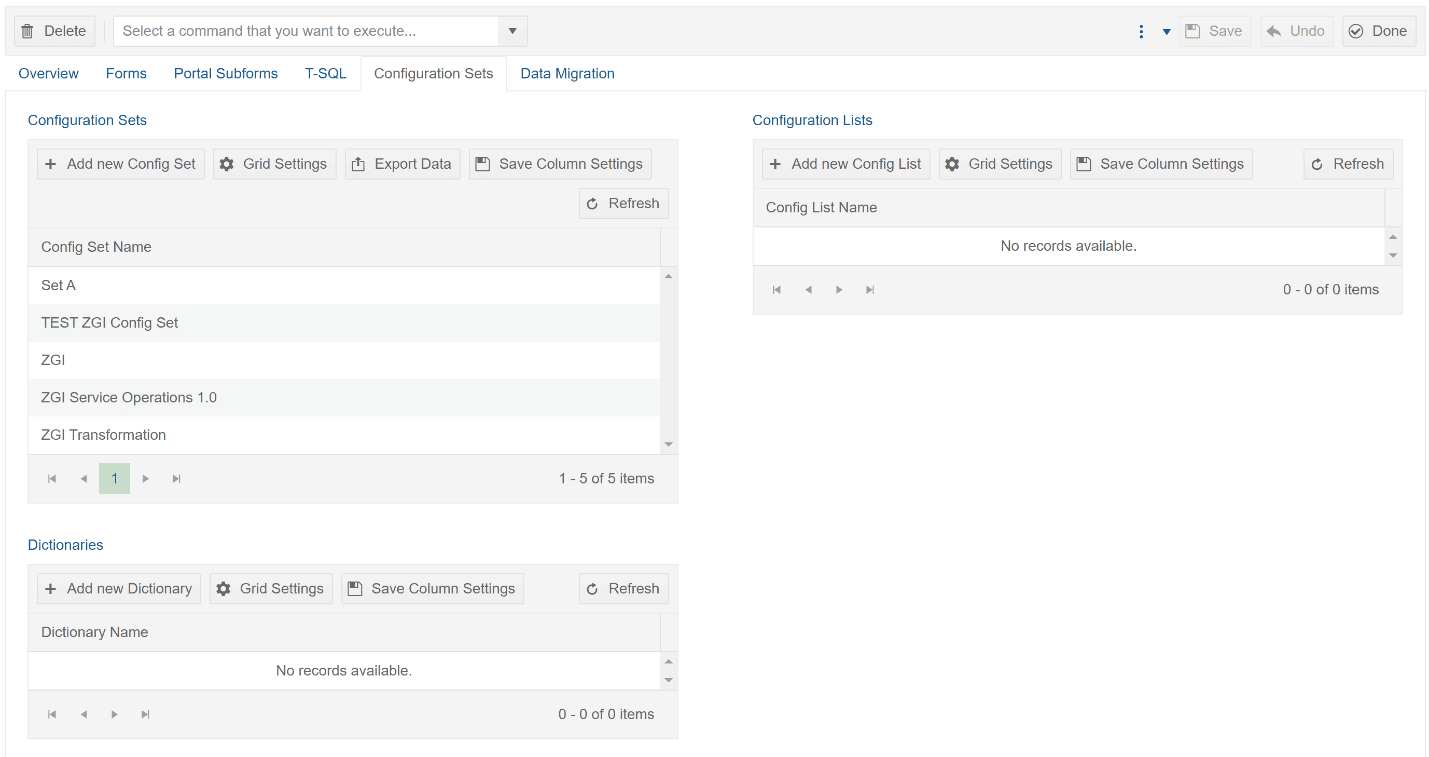
Task: Click the Configuration Sets section heading
Action: coord(87,120)
